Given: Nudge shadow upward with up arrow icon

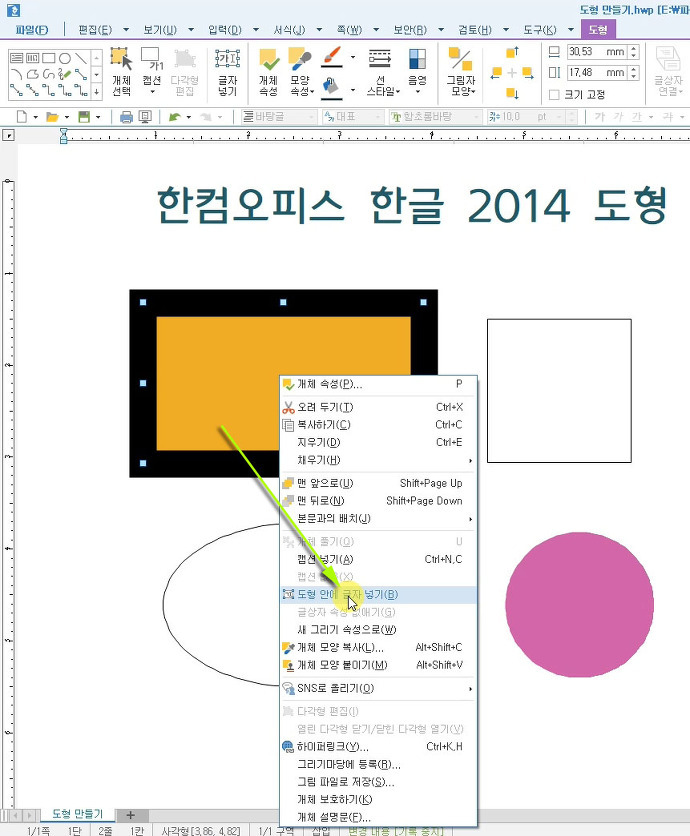Looking at the screenshot, I should click(x=512, y=52).
